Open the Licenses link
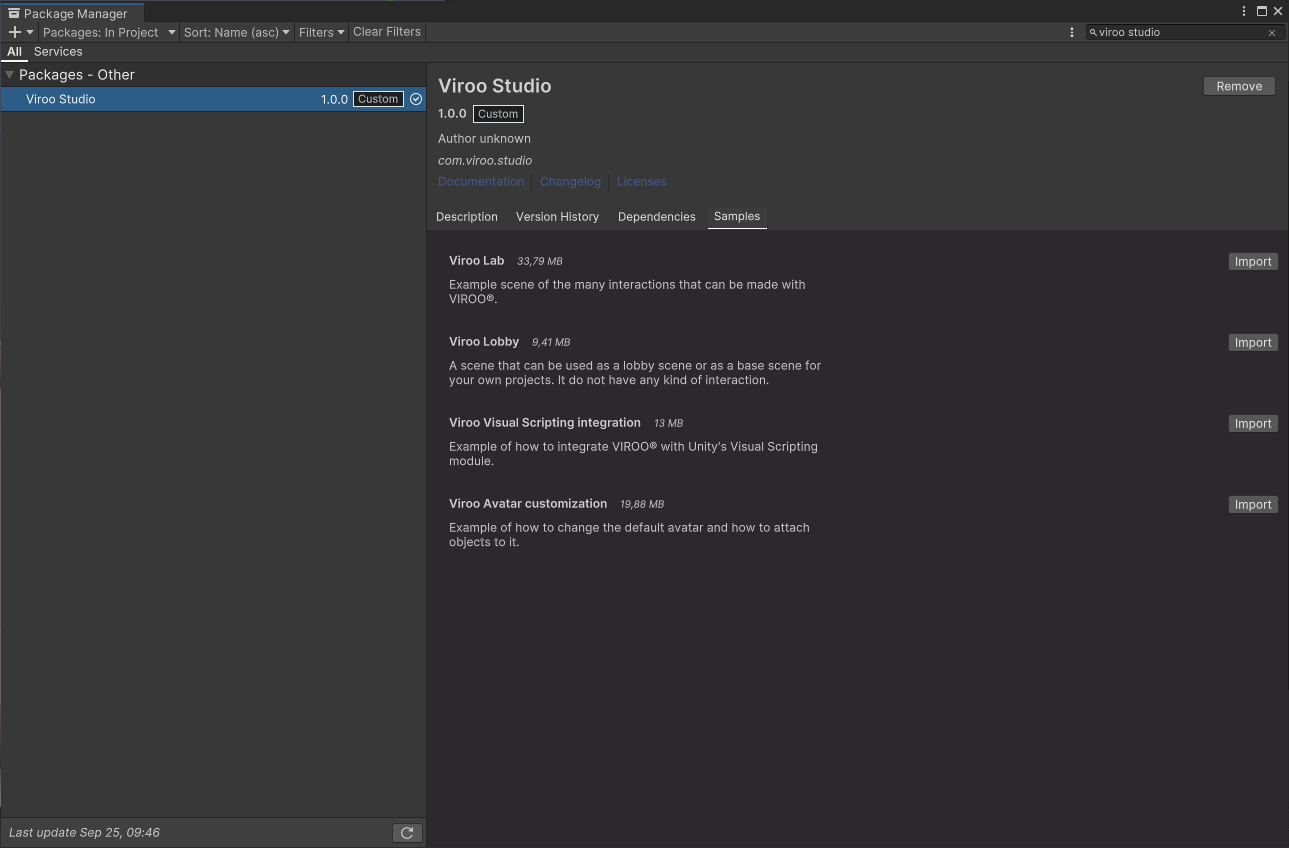Viewport: 1289px width, 848px height. [641, 182]
